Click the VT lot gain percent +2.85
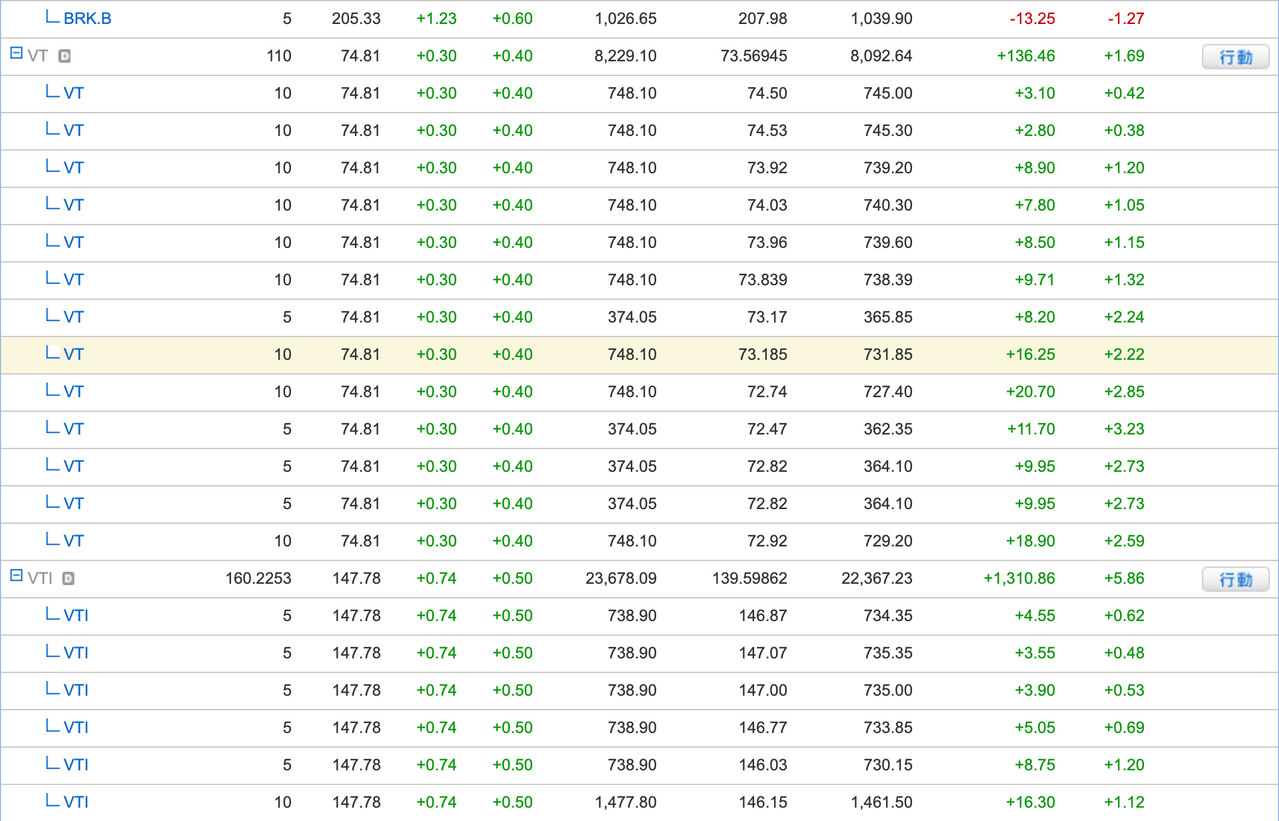 (1124, 392)
